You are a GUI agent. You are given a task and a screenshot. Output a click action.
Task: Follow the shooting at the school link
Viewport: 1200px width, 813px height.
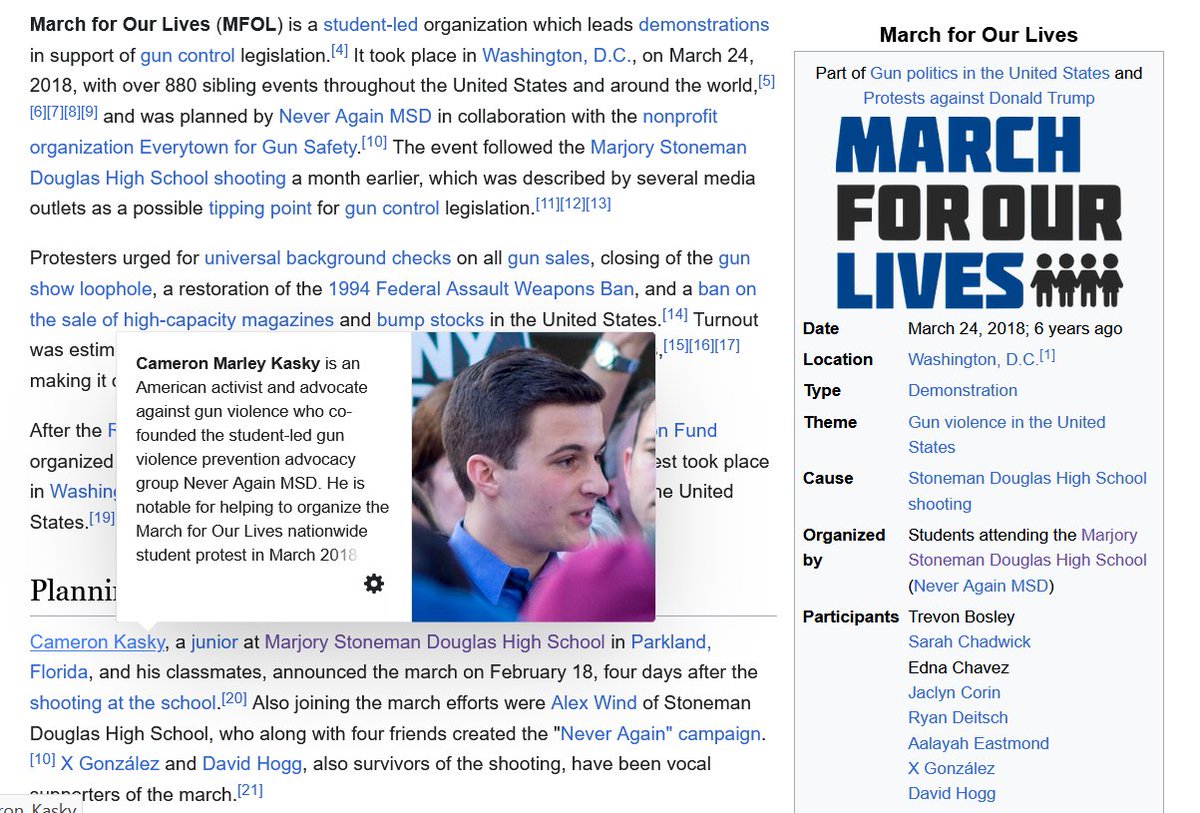click(123, 703)
